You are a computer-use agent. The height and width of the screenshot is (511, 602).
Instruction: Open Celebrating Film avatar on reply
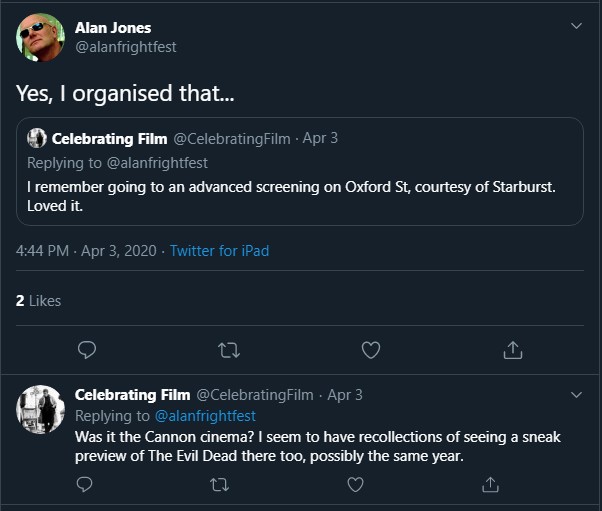(40, 409)
